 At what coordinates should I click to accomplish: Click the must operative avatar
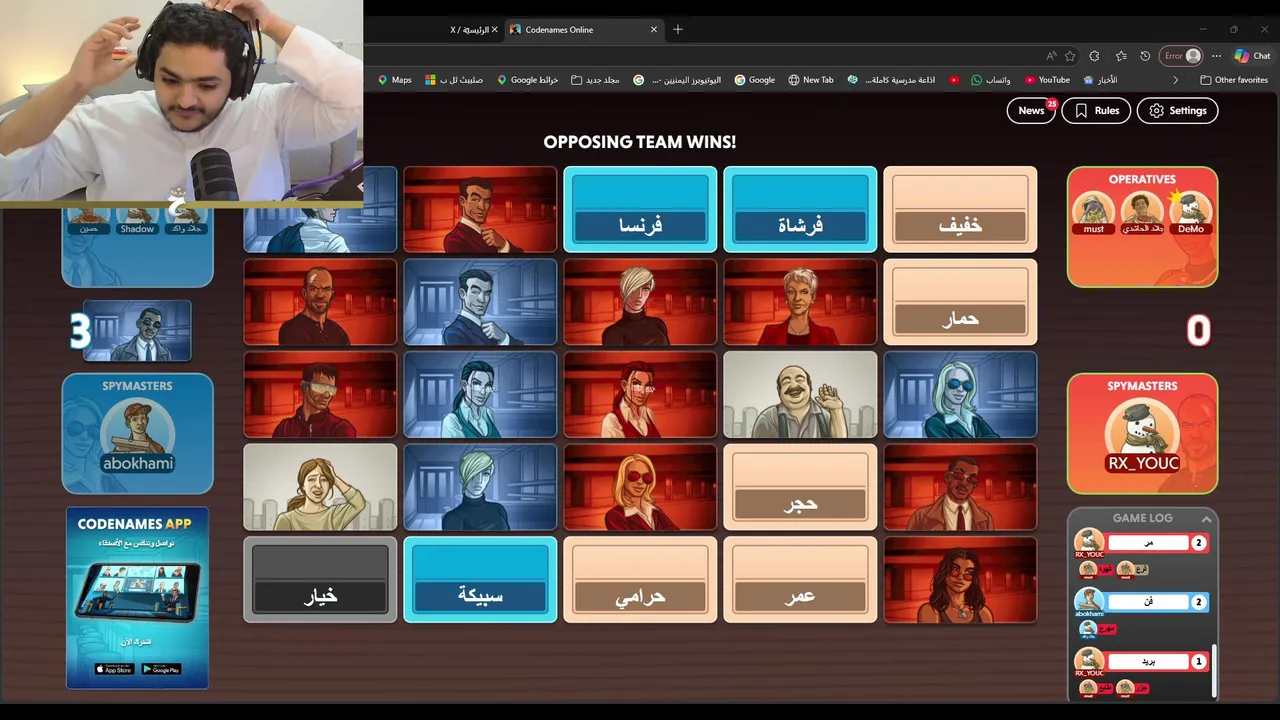1093,212
